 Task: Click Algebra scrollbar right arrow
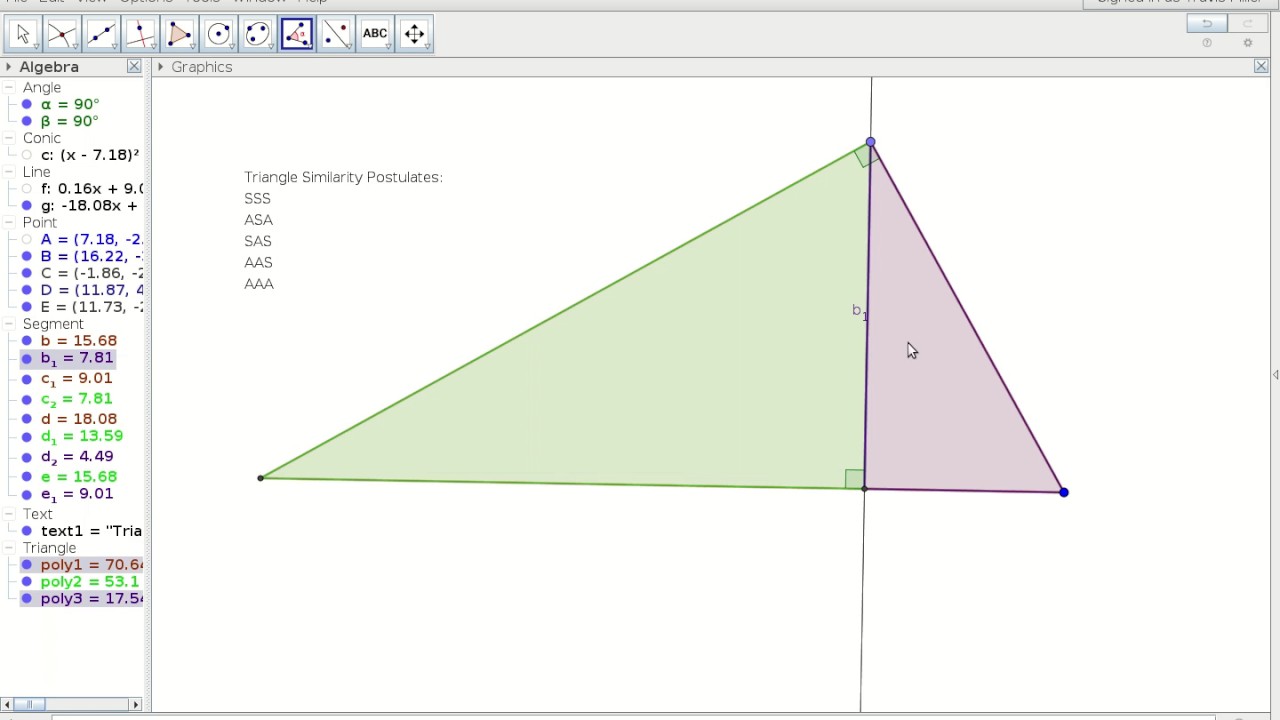coord(136,705)
